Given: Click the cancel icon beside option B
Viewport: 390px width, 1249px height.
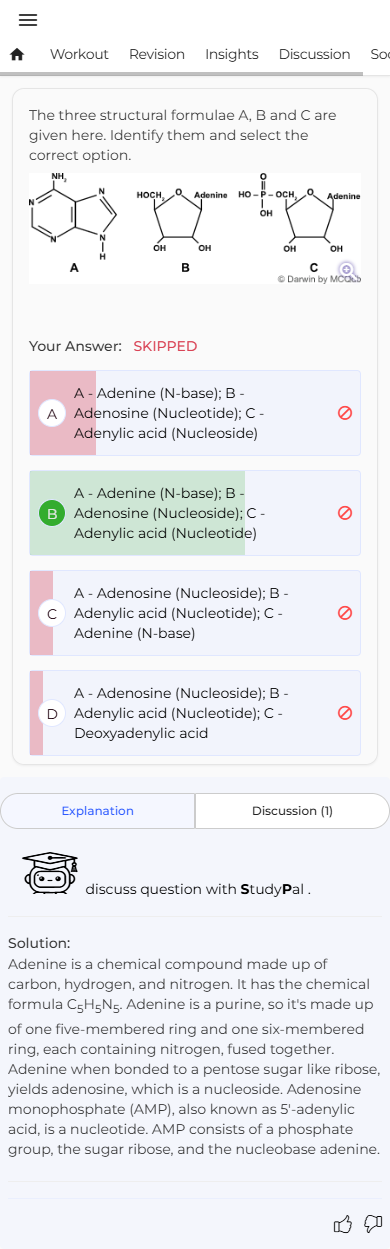Looking at the screenshot, I should pos(344,513).
